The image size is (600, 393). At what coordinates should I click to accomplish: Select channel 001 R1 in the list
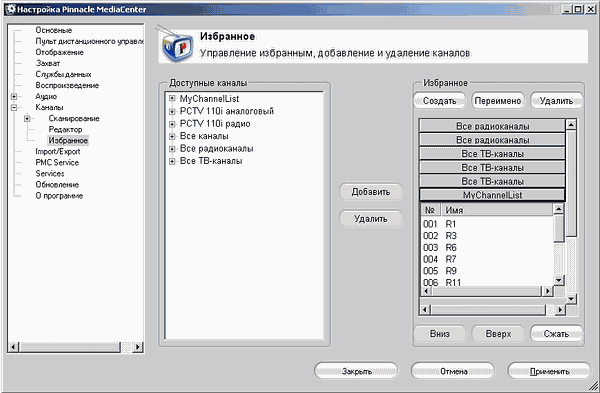pyautogui.click(x=487, y=224)
